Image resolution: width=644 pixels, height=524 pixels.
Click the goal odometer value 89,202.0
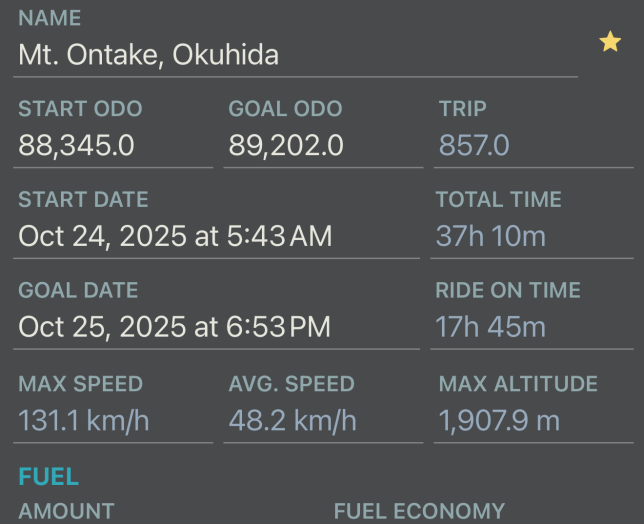coord(286,146)
